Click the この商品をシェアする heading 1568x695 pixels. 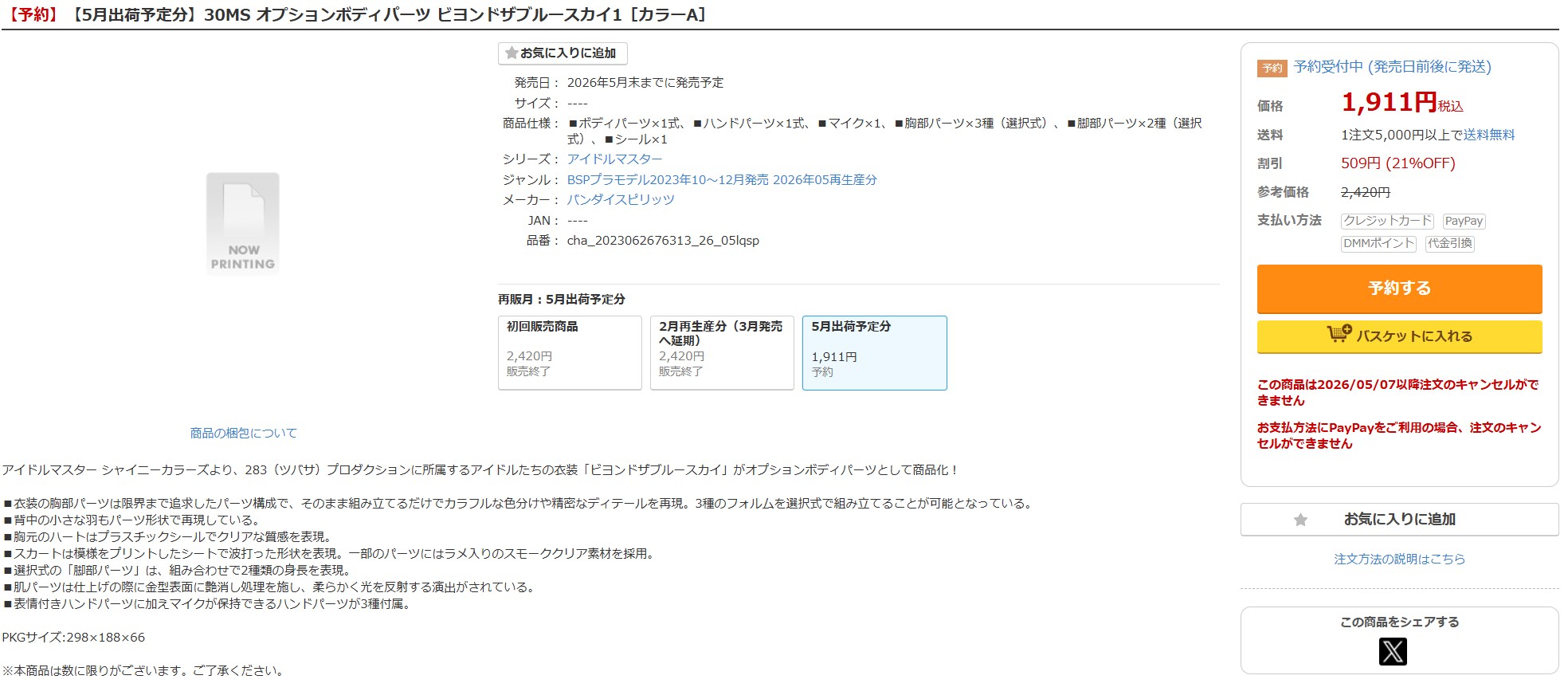[x=1399, y=622]
